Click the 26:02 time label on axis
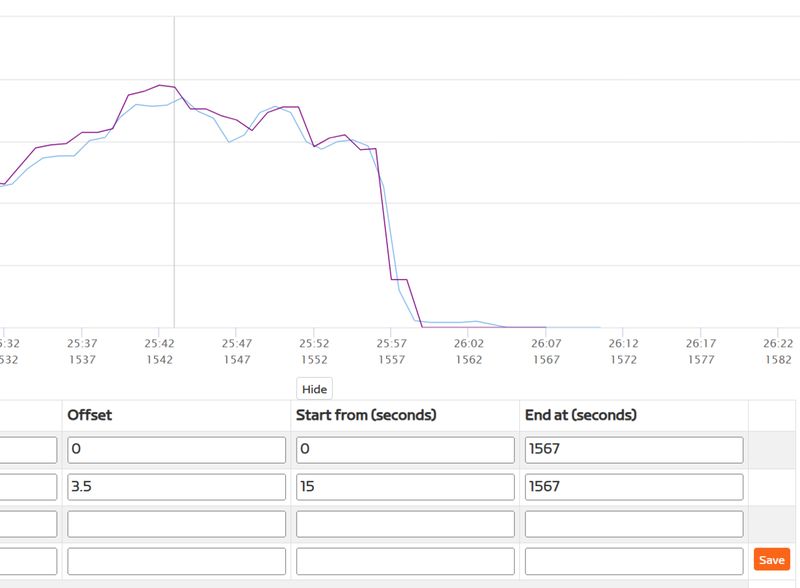This screenshot has width=800, height=588. 469,342
